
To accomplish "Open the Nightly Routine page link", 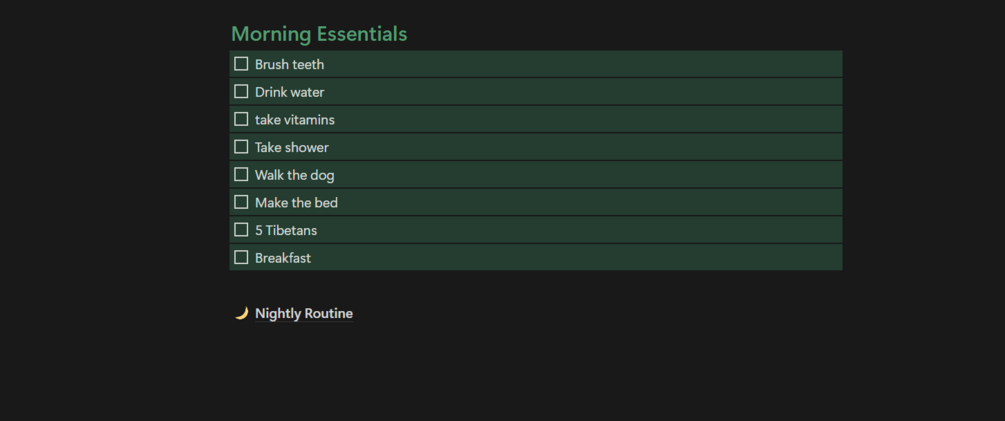I will [304, 314].
